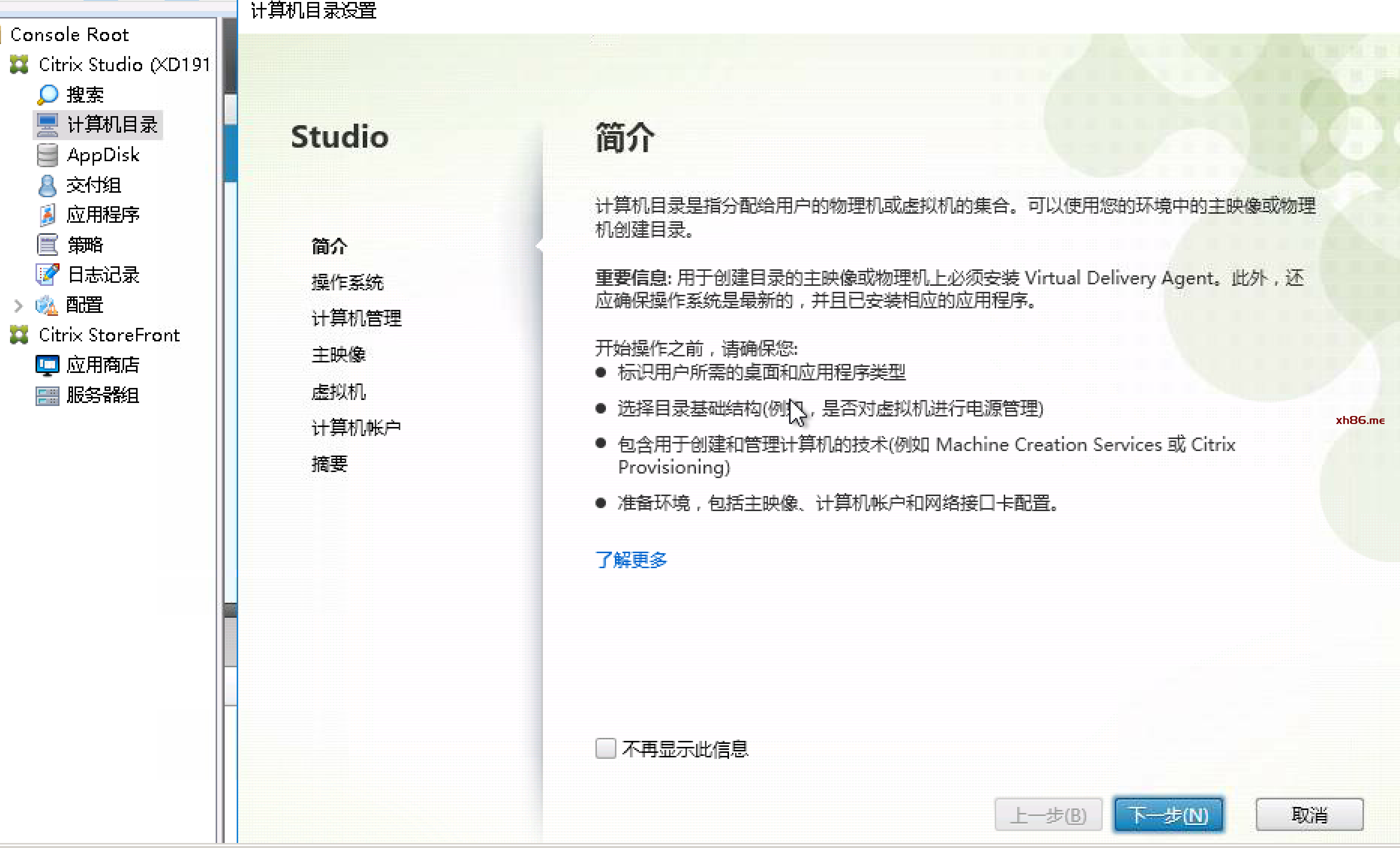Select the StoreFront Stores monitor icon

coord(47,365)
